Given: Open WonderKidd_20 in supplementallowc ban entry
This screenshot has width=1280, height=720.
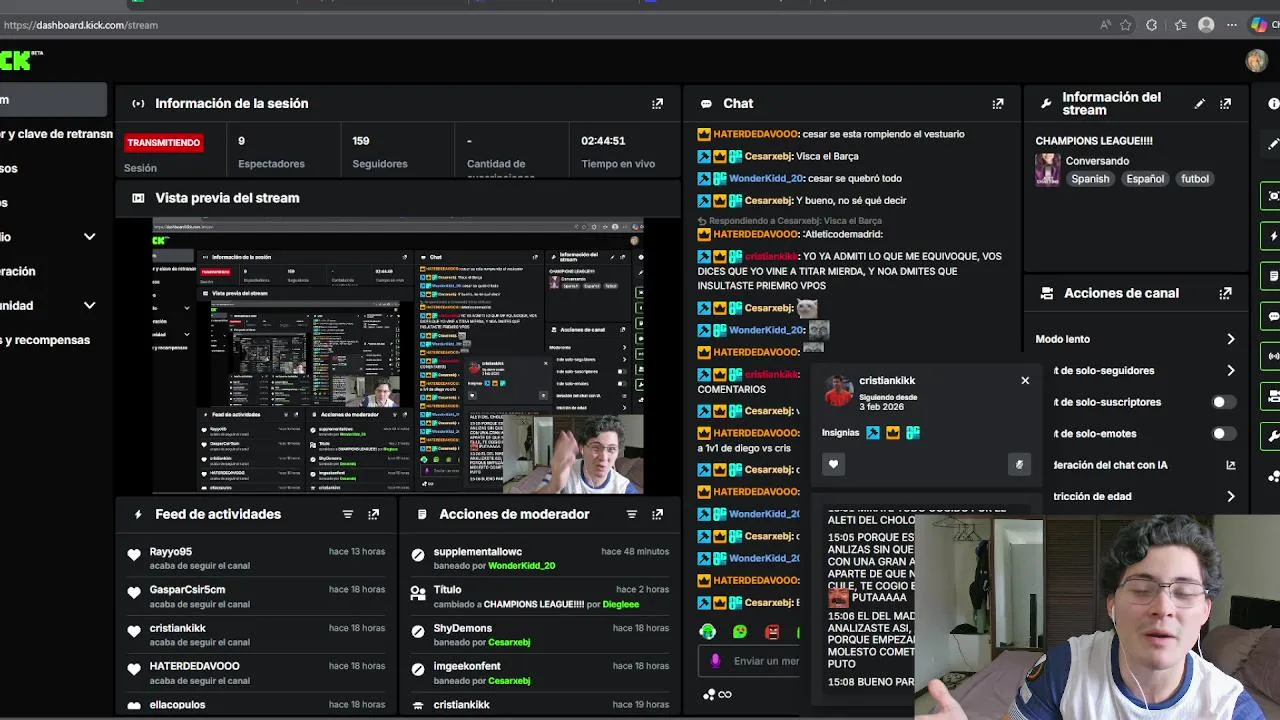Looking at the screenshot, I should click(x=522, y=566).
